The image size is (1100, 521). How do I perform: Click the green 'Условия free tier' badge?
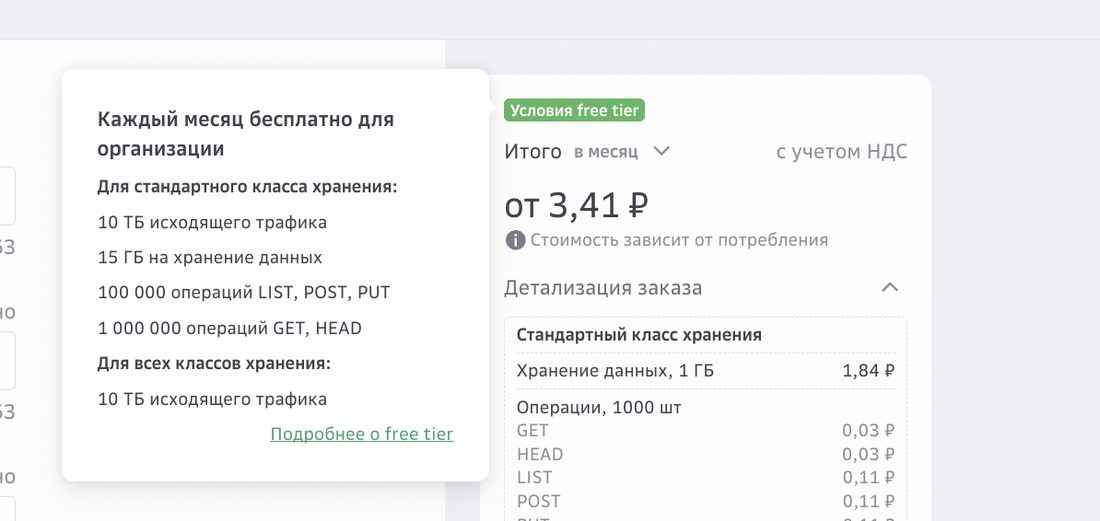[574, 110]
